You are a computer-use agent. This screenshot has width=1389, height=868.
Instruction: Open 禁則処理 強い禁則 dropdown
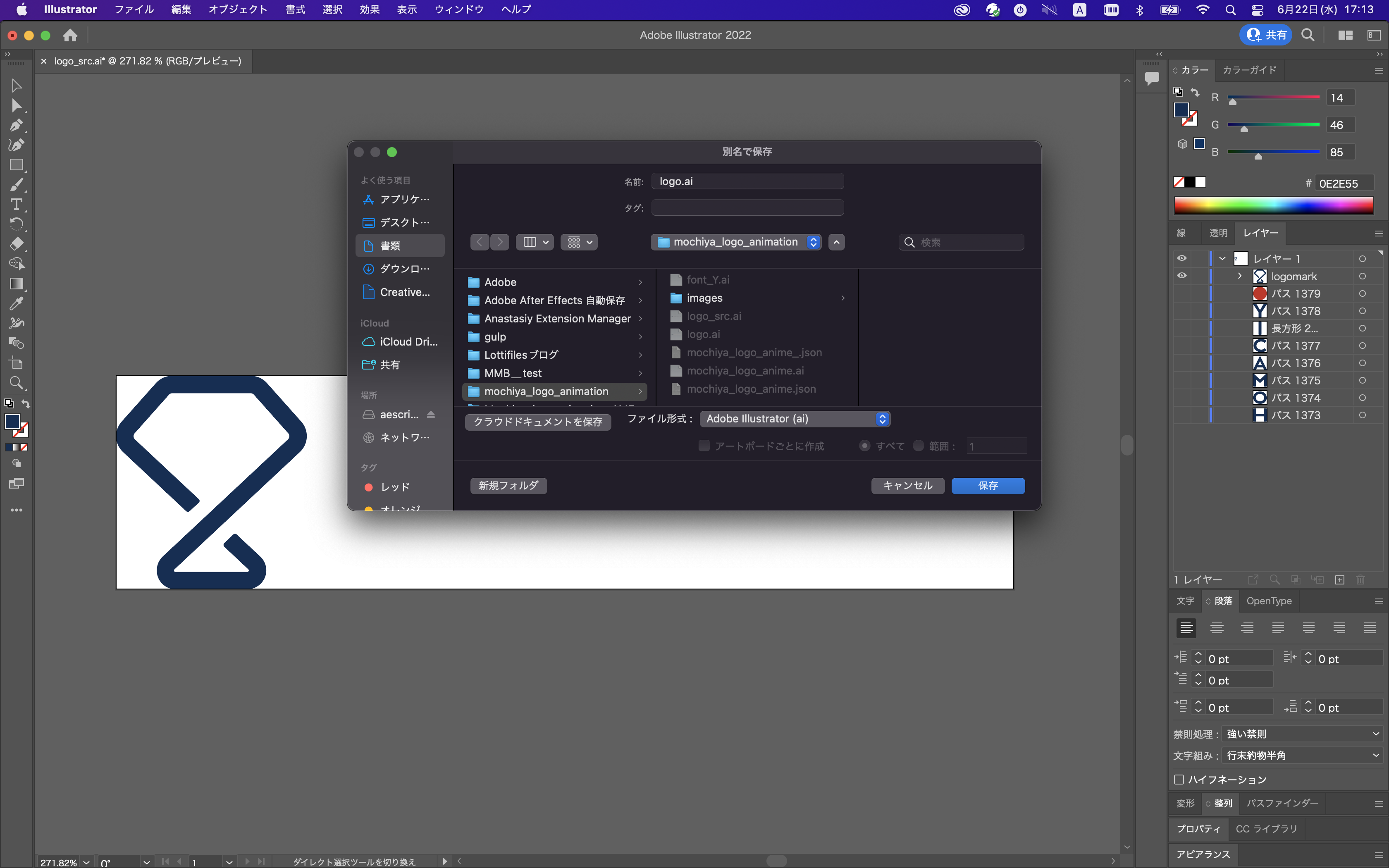[1302, 734]
